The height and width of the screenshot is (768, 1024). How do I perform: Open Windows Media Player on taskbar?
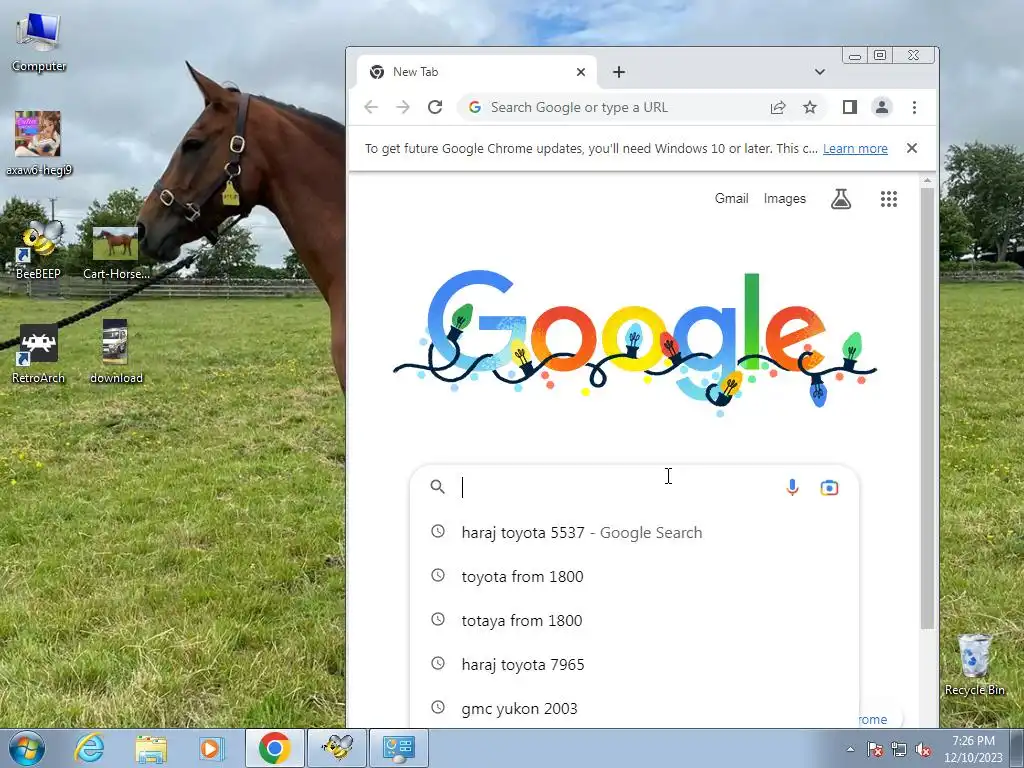210,748
